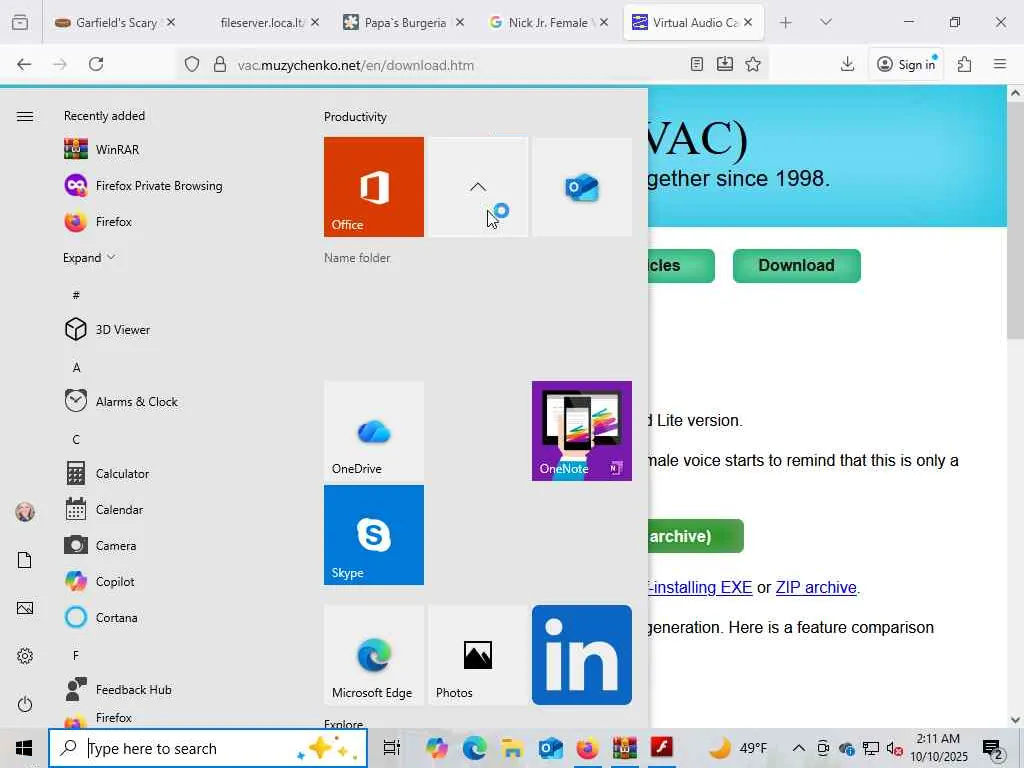Open Settings gear in Start sidebar
This screenshot has height=768, width=1024.
pyautogui.click(x=25, y=656)
